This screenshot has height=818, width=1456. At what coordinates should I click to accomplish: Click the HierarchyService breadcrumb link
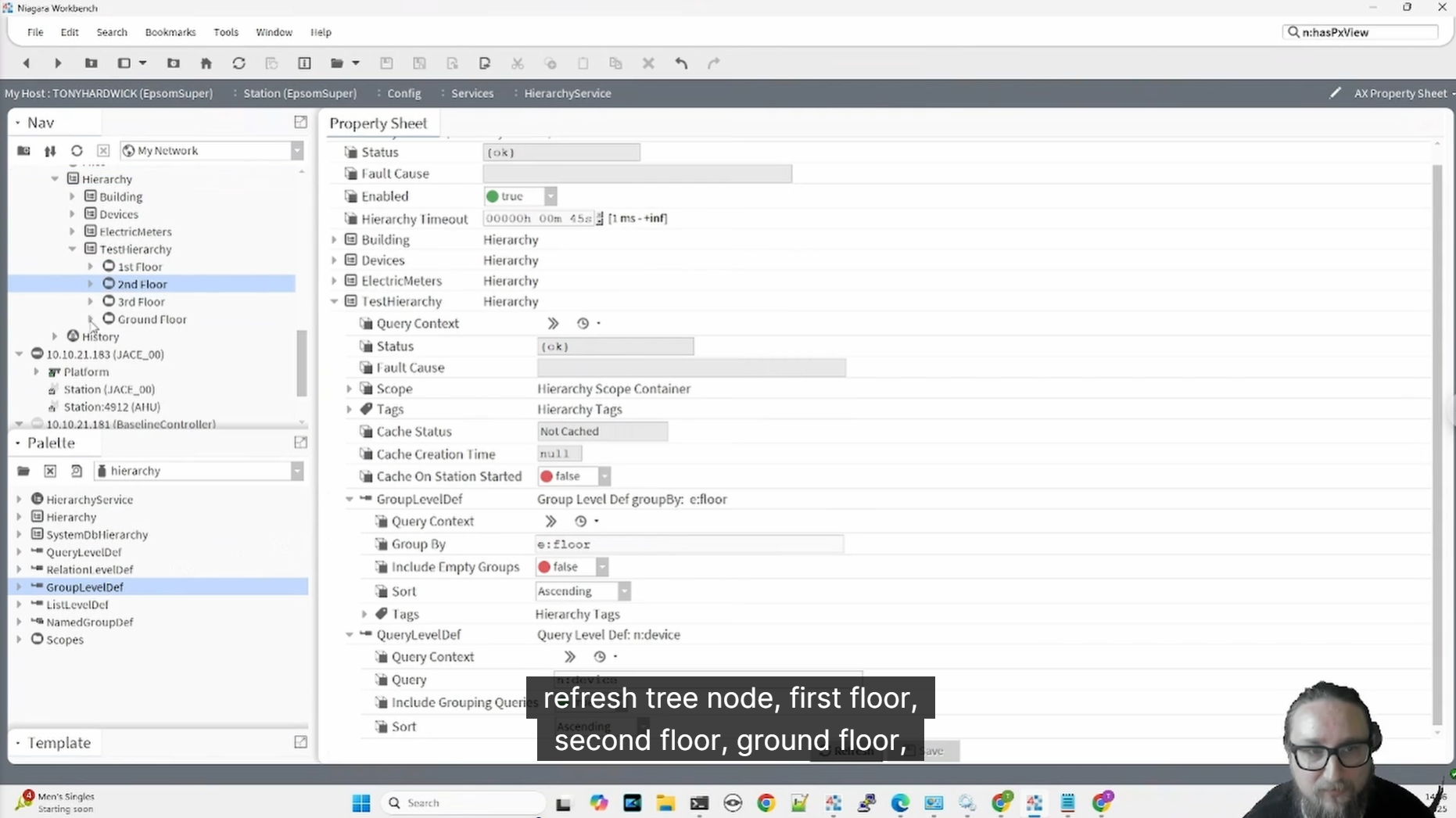coord(567,93)
